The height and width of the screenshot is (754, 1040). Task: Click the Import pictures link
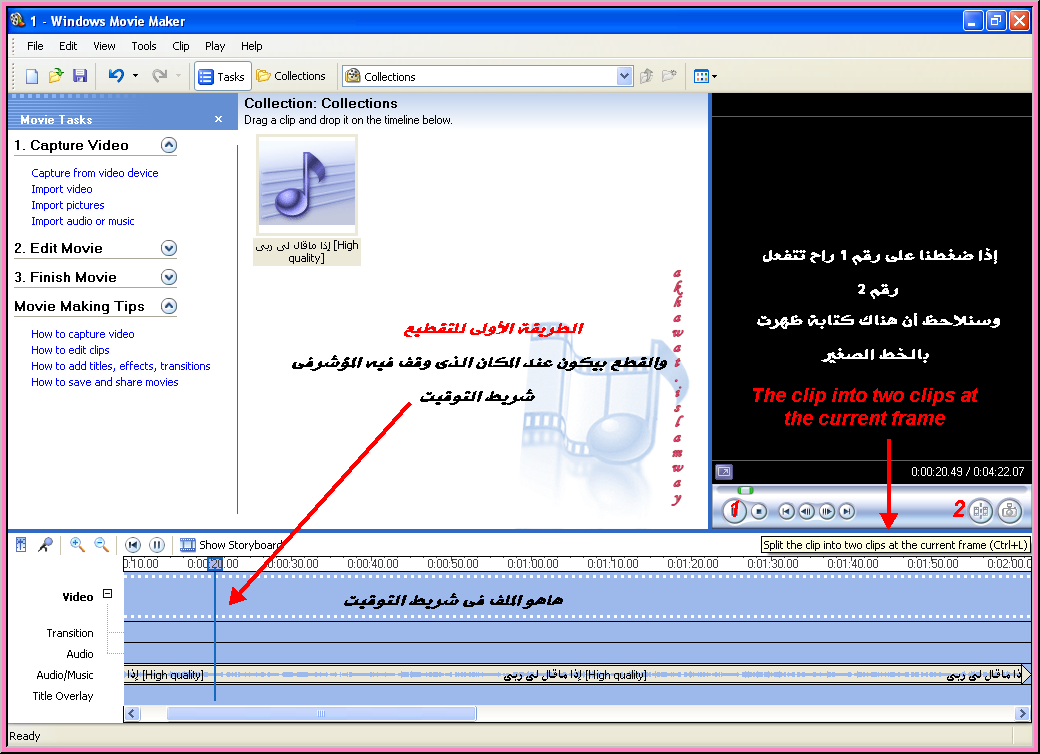[x=68, y=205]
